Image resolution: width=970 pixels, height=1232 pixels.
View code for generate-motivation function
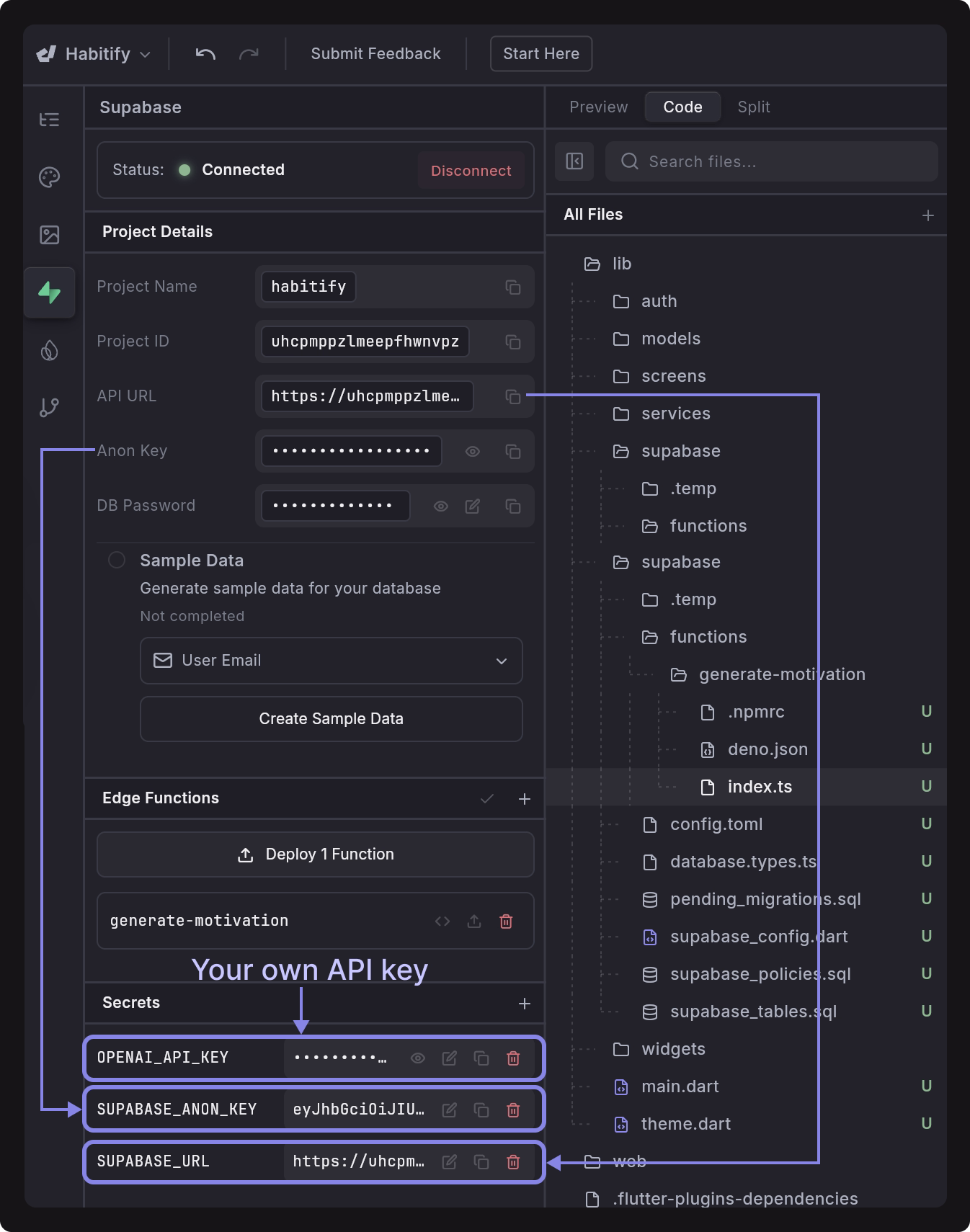tap(442, 921)
